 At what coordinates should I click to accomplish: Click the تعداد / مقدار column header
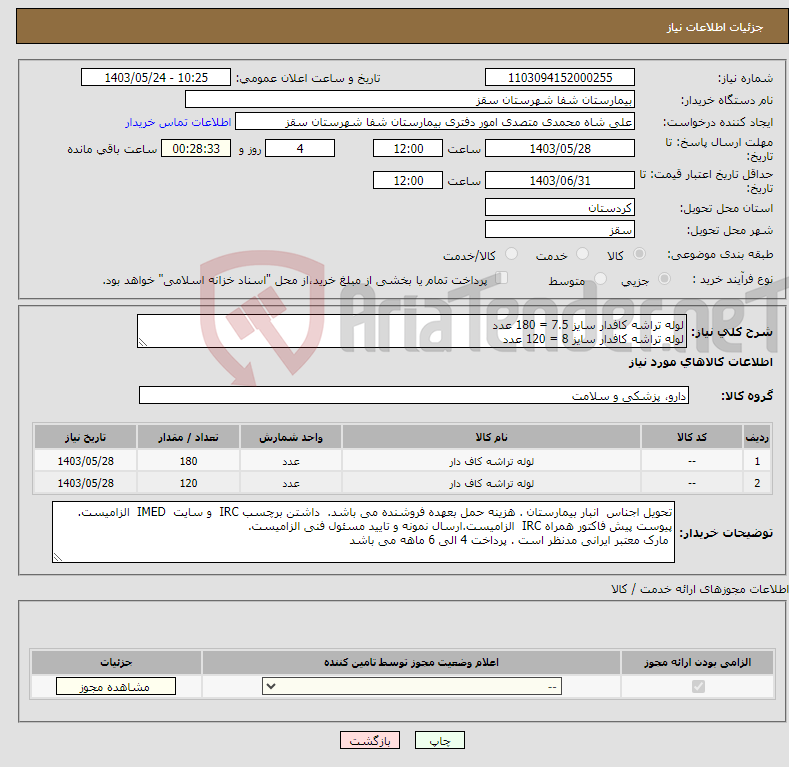[x=188, y=437]
